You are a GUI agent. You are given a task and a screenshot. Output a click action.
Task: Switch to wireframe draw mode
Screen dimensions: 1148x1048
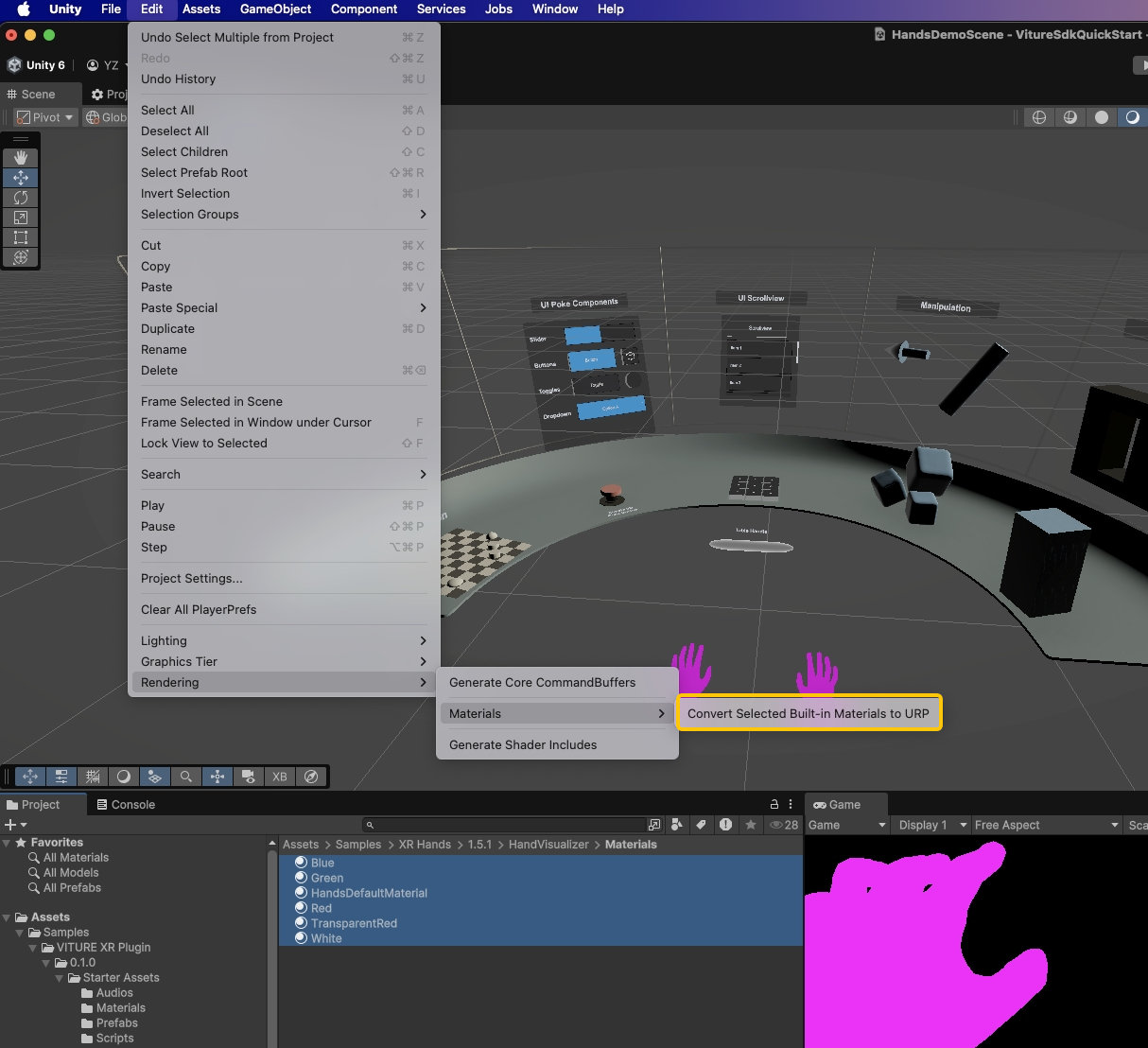1039,117
